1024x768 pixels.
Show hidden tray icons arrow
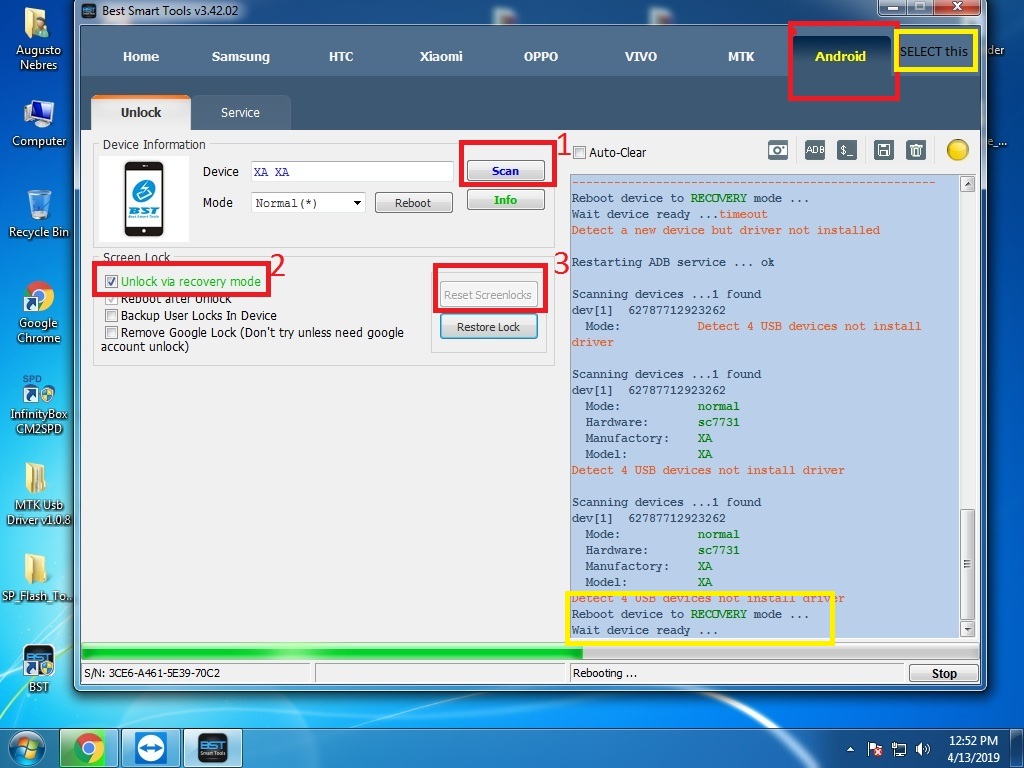[850, 749]
